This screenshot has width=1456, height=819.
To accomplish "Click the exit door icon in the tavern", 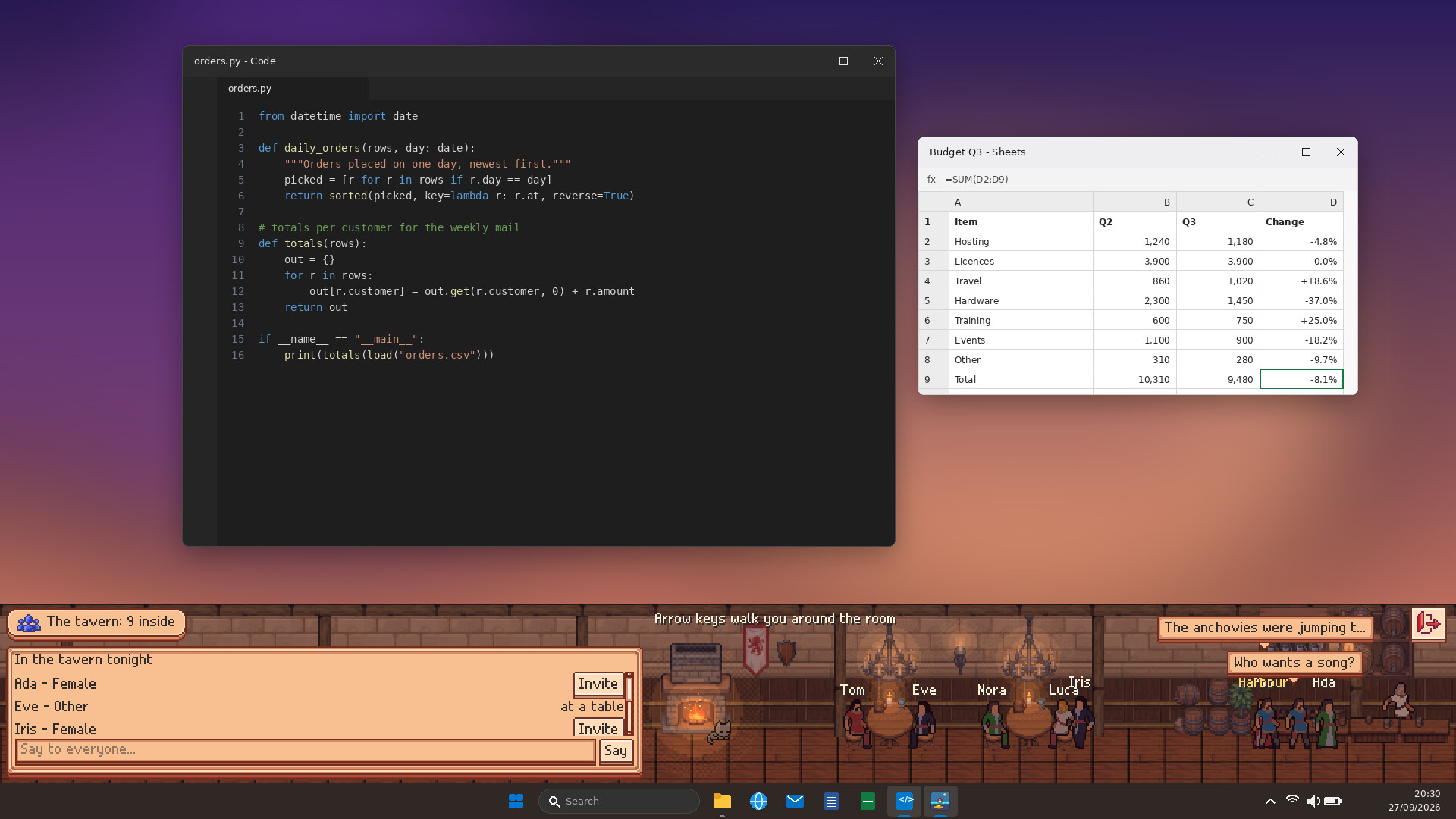I will click(1428, 624).
